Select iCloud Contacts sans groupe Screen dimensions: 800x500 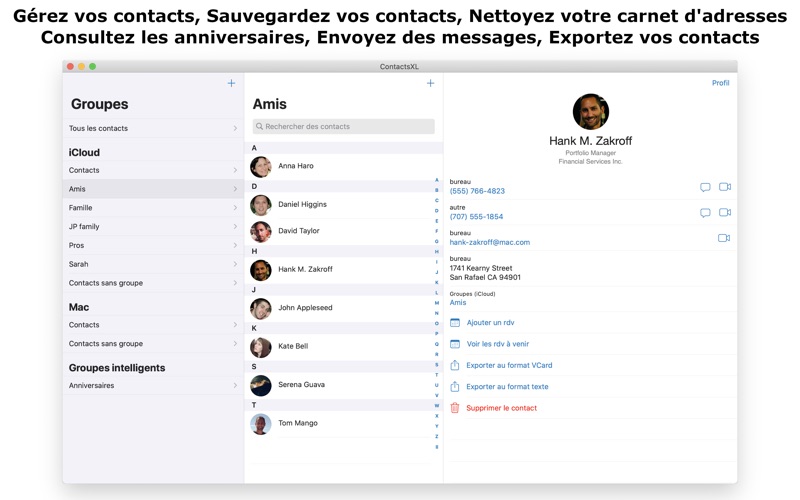pos(153,283)
